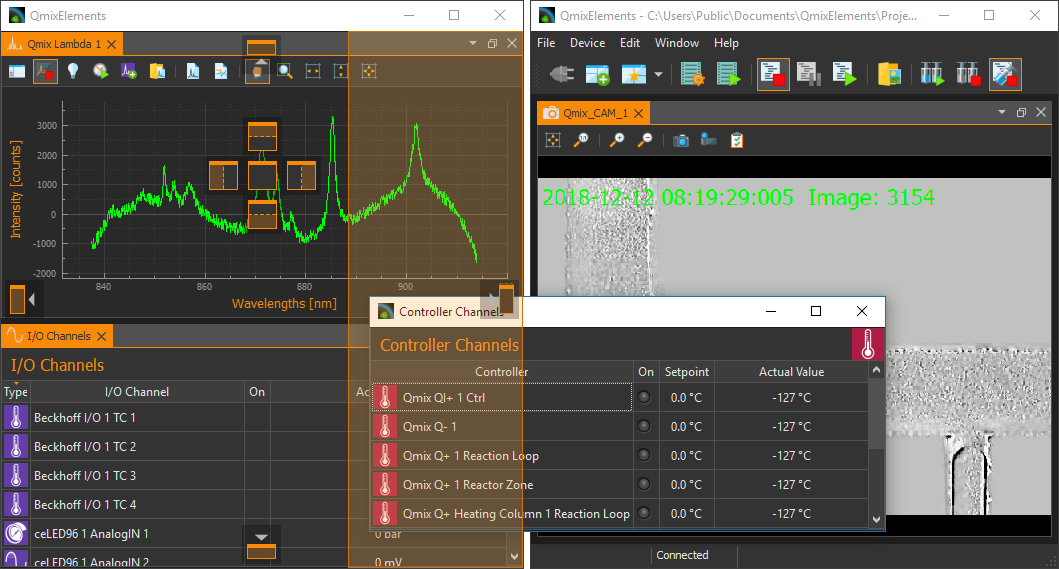Click the Setpoint column header

tap(687, 372)
